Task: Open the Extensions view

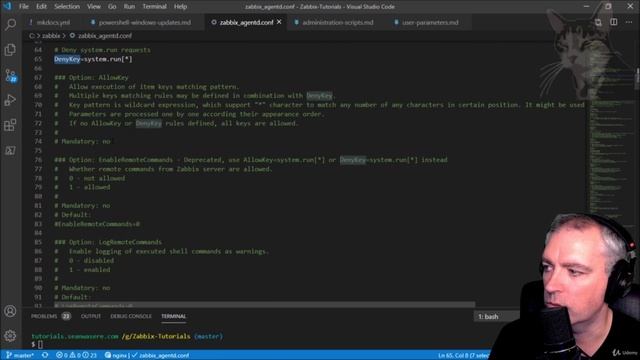Action: [10, 125]
